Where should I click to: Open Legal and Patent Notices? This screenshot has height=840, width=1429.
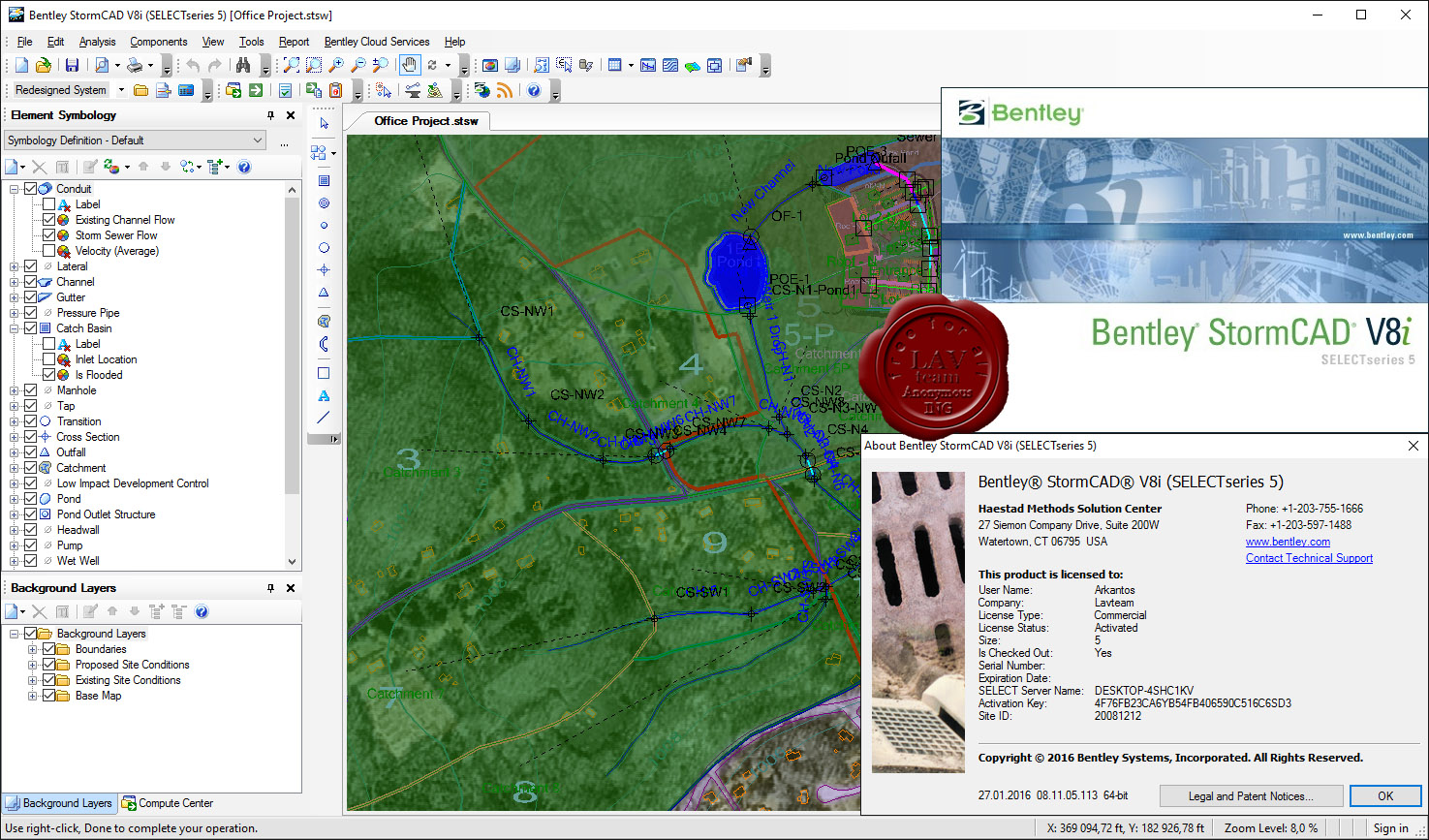click(x=1251, y=796)
